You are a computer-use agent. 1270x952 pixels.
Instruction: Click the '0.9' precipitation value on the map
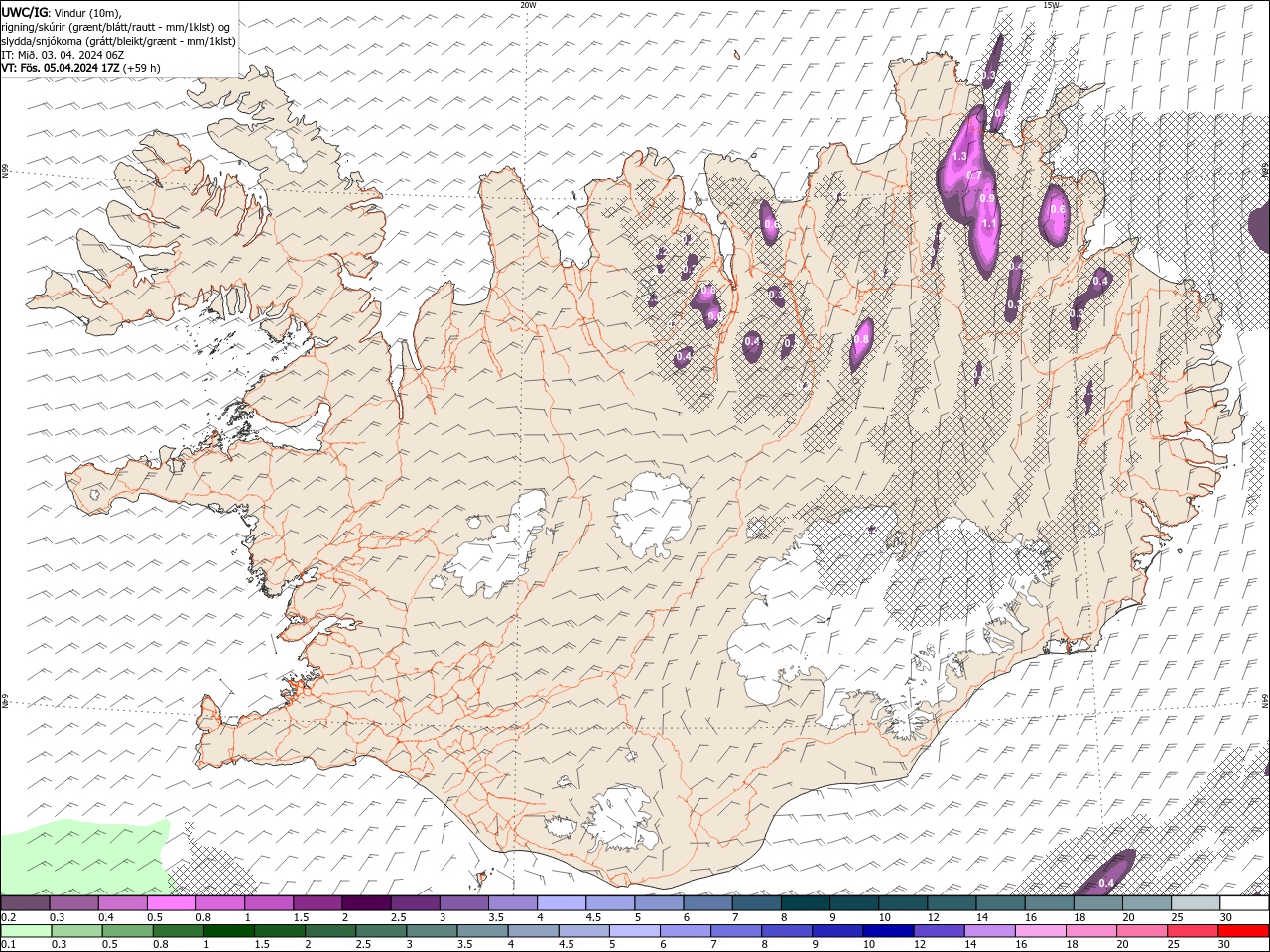click(x=986, y=198)
